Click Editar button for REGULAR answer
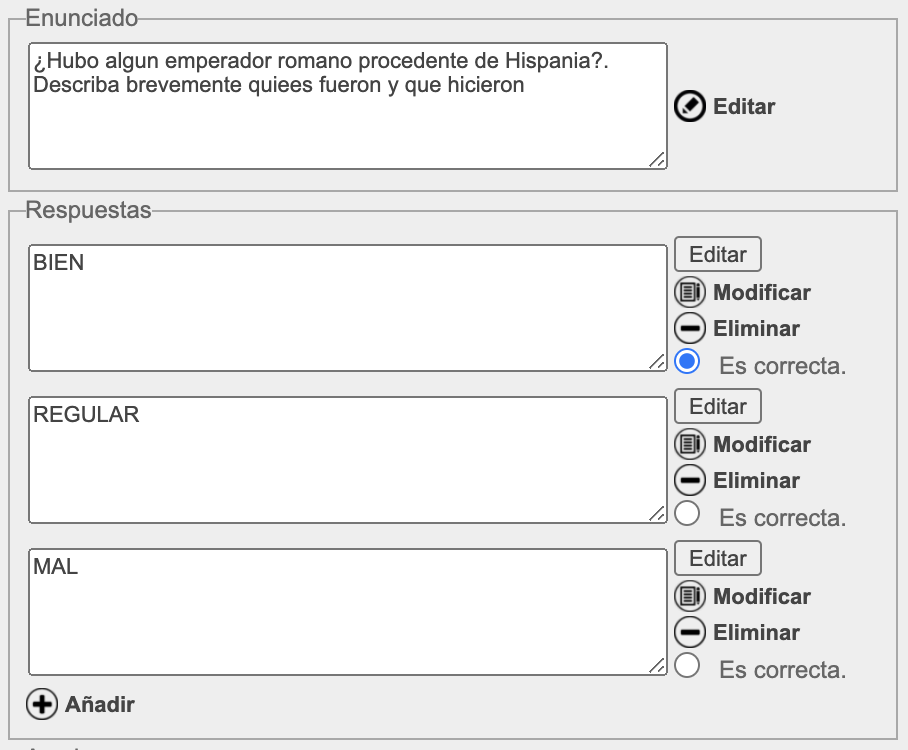The height and width of the screenshot is (750, 908). [x=717, y=406]
